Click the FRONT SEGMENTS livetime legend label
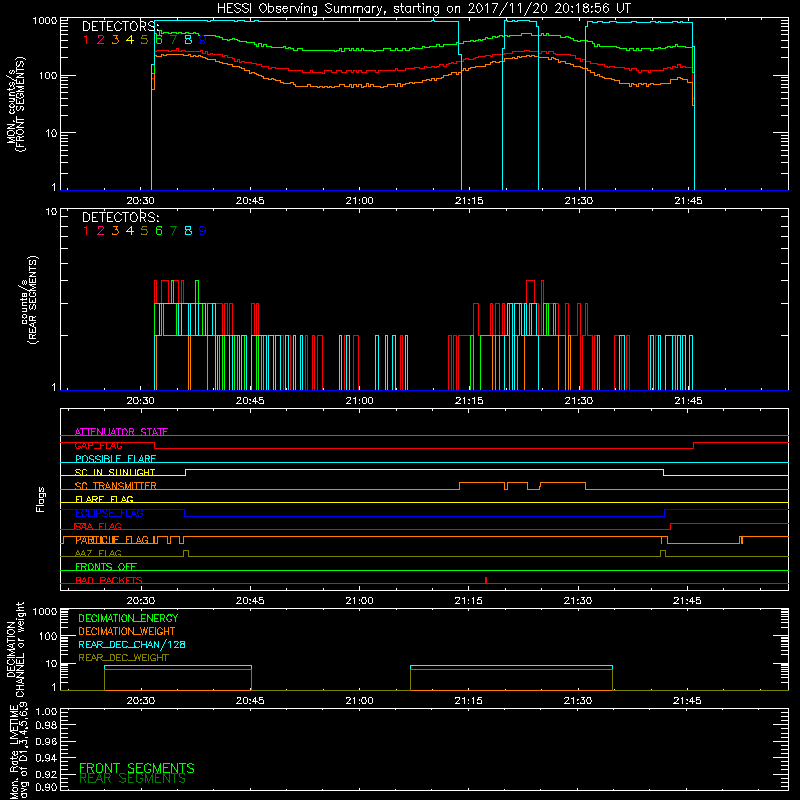800x800 pixels. pos(137,768)
